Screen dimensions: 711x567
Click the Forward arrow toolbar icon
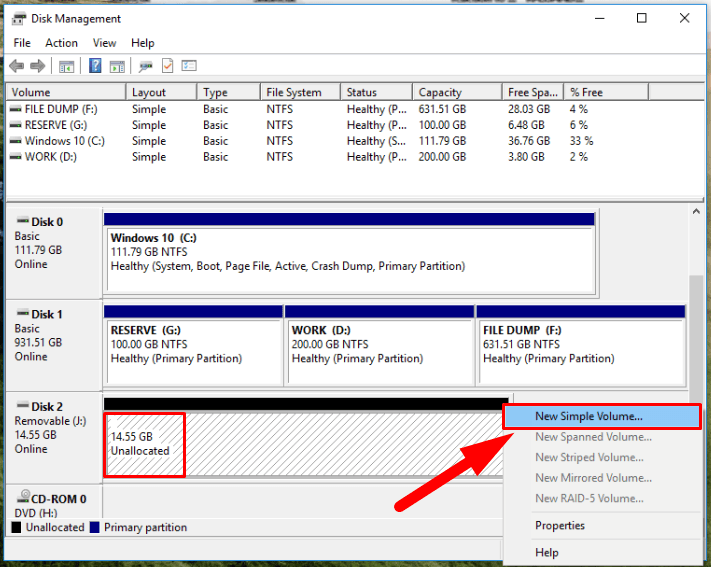click(38, 66)
